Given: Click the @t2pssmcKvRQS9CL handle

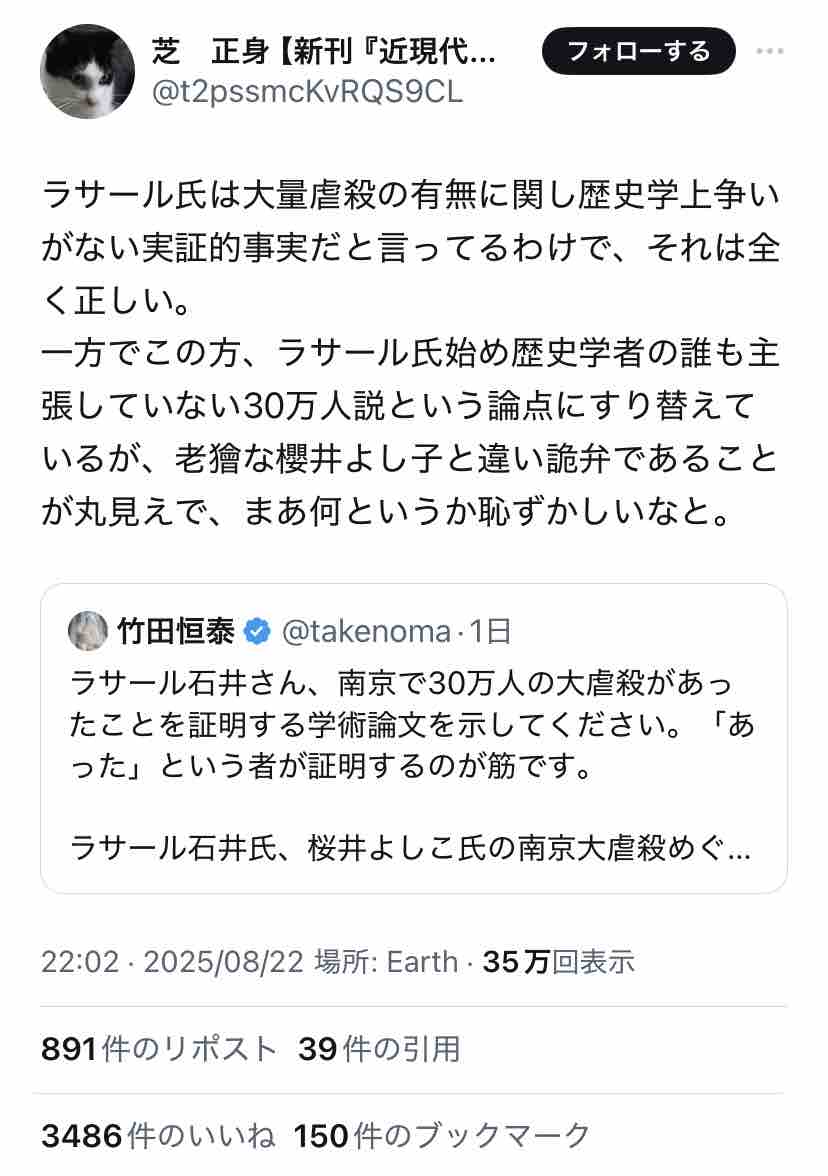Looking at the screenshot, I should coord(307,92).
